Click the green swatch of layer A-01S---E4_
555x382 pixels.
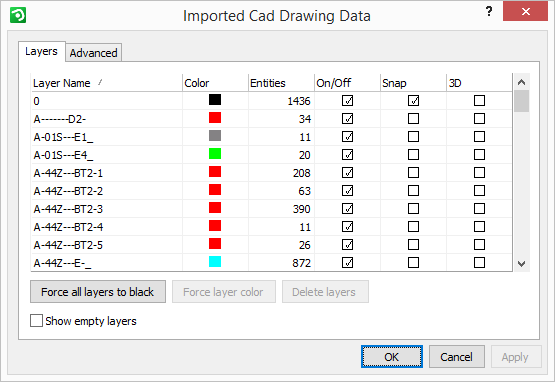click(x=215, y=154)
